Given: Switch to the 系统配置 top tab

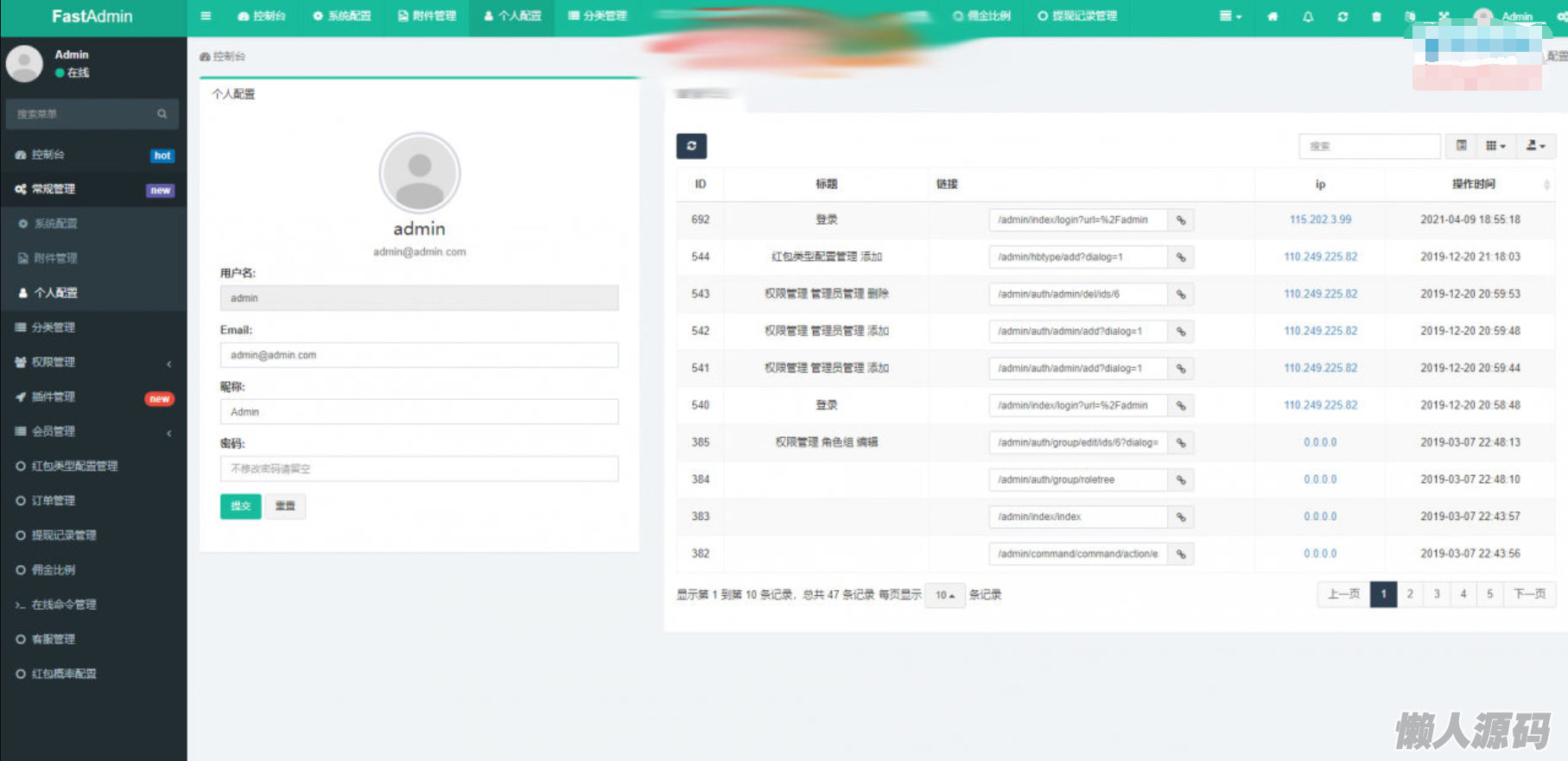Looking at the screenshot, I should pos(342,16).
